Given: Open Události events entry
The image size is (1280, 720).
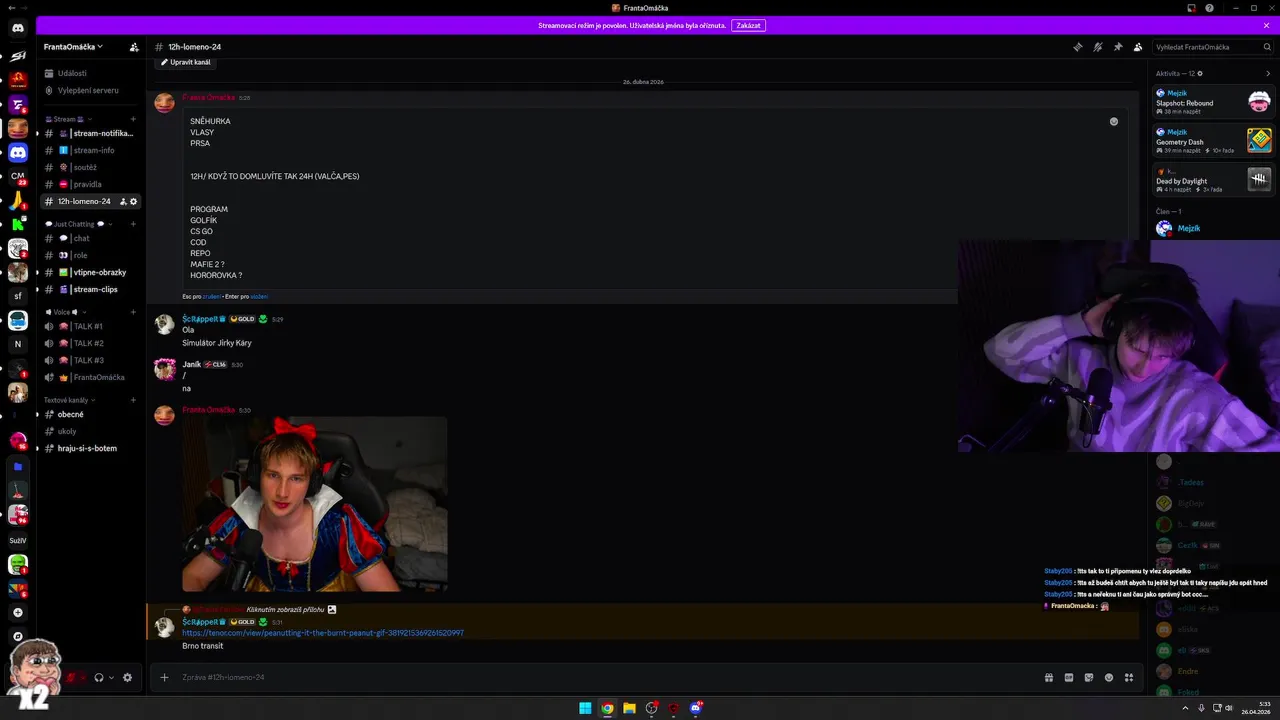Looking at the screenshot, I should click(x=92, y=73).
